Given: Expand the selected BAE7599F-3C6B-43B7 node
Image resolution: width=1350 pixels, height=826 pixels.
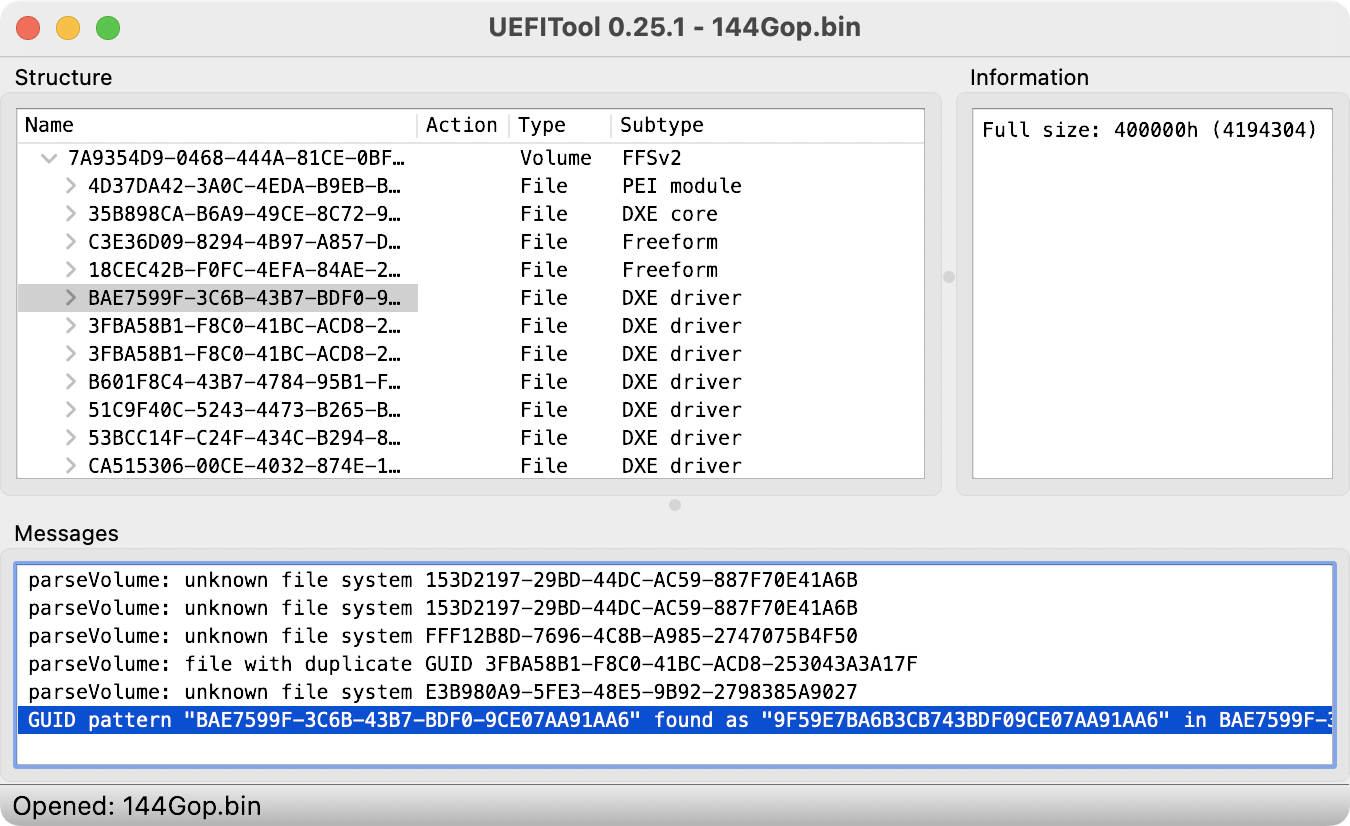Looking at the screenshot, I should (71, 298).
